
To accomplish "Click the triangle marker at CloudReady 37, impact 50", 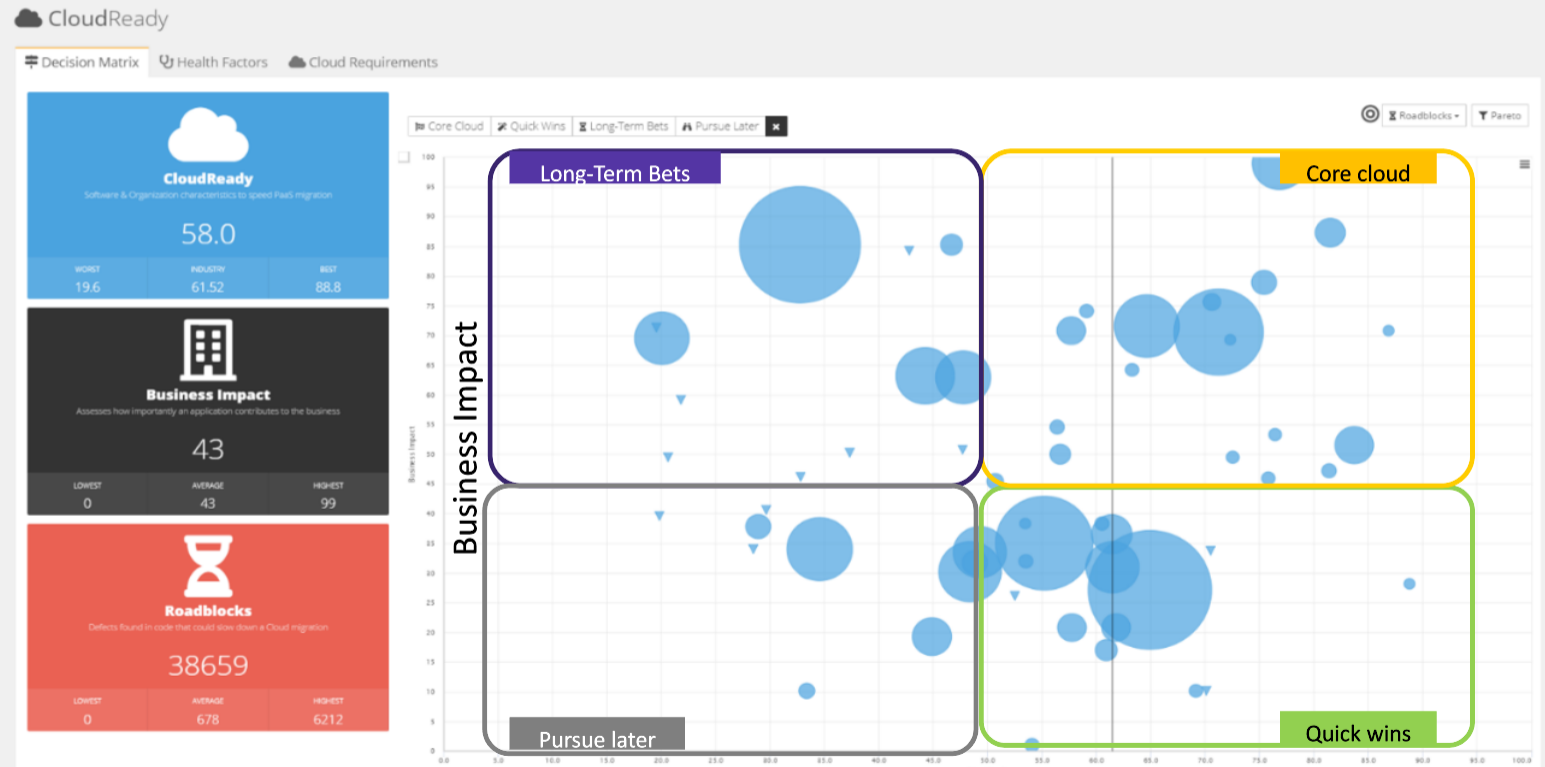I will [850, 452].
